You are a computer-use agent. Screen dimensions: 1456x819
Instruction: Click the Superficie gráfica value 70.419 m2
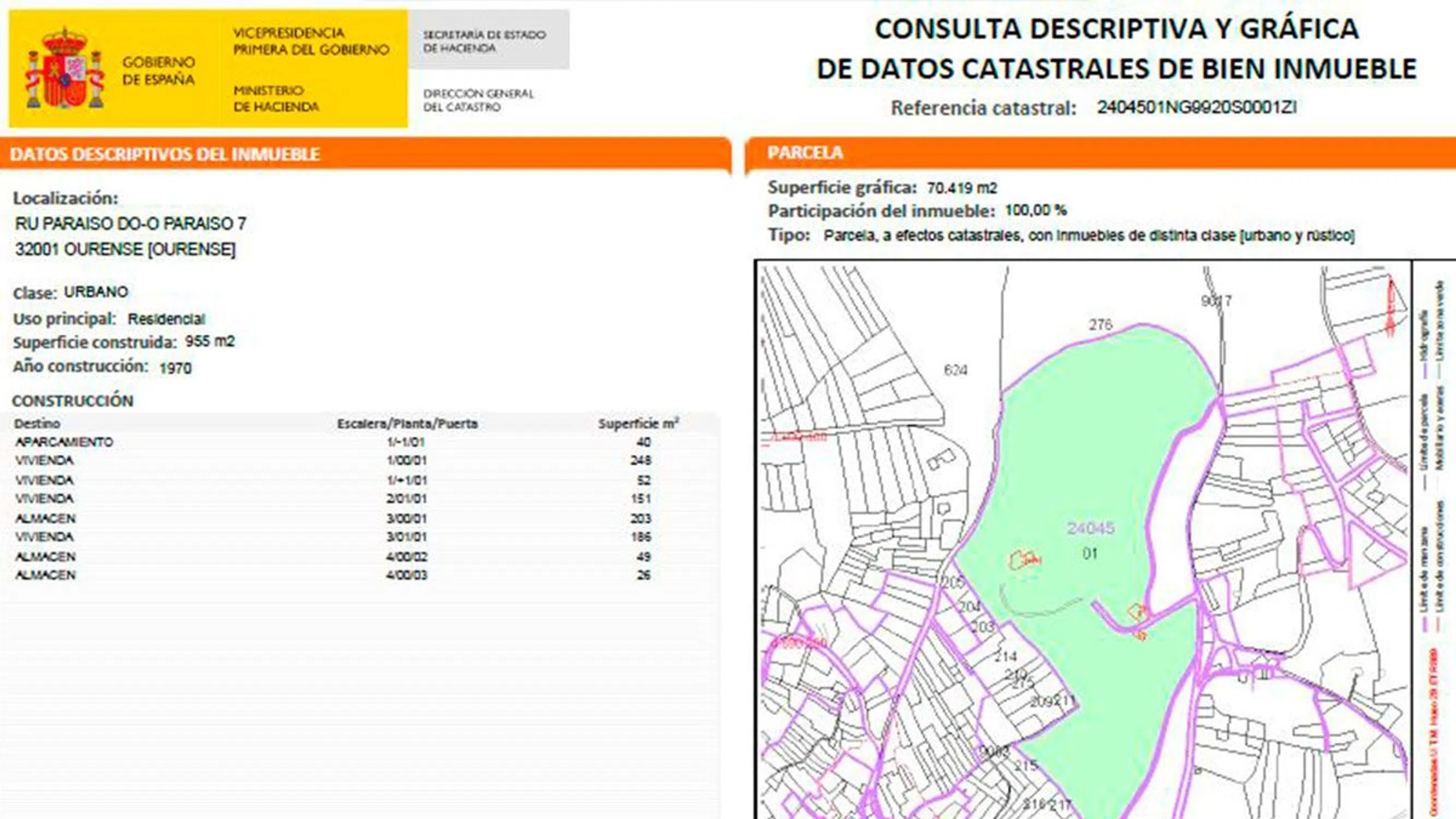pyautogui.click(x=962, y=188)
